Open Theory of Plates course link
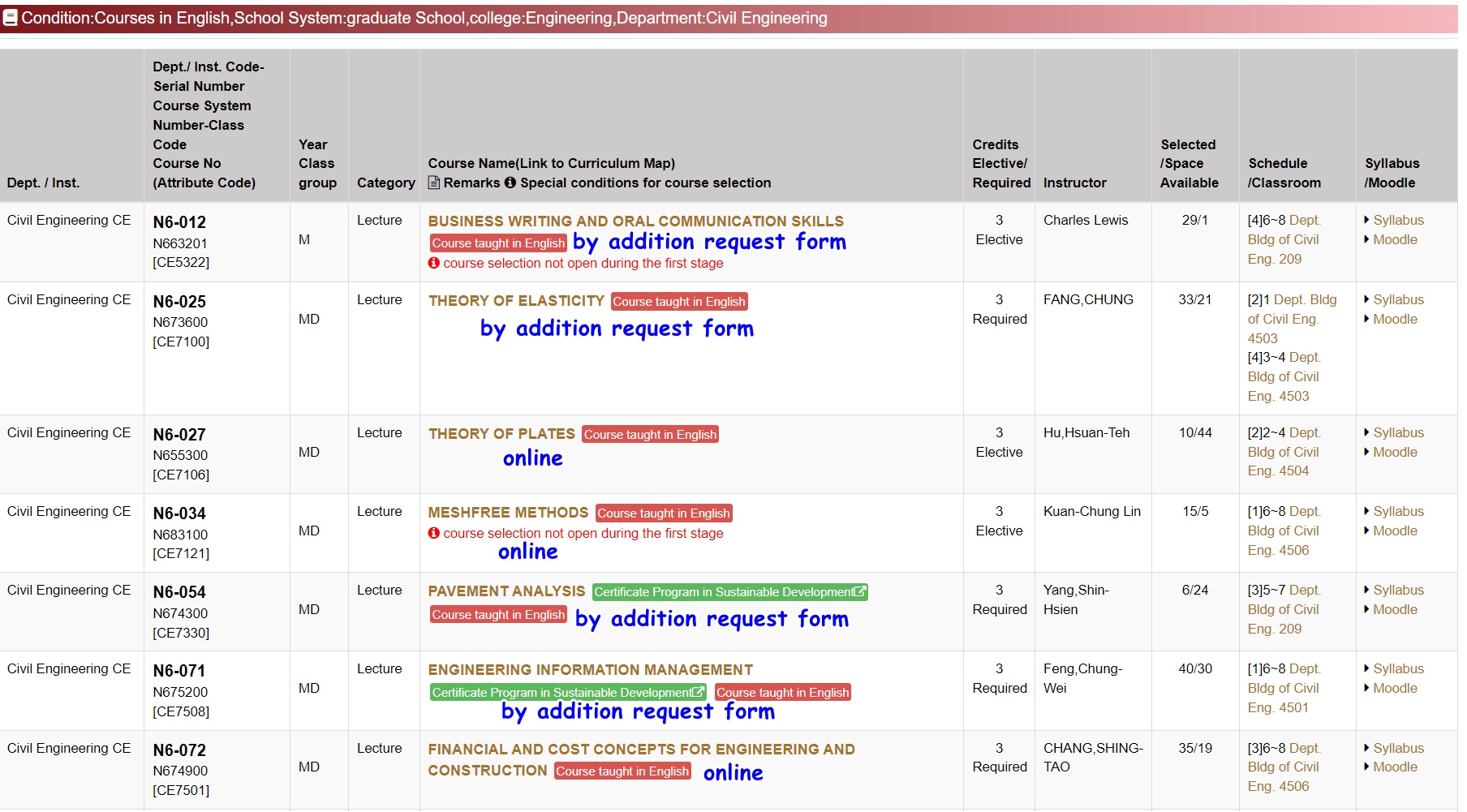Screen dimensions: 1467x812 point(501,433)
